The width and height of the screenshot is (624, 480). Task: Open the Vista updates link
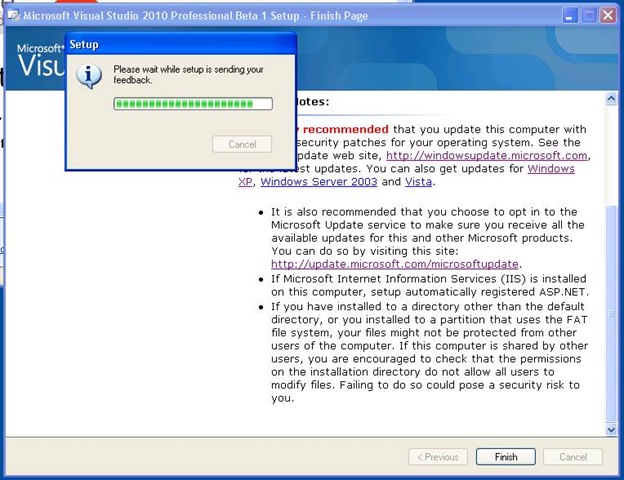(x=418, y=181)
